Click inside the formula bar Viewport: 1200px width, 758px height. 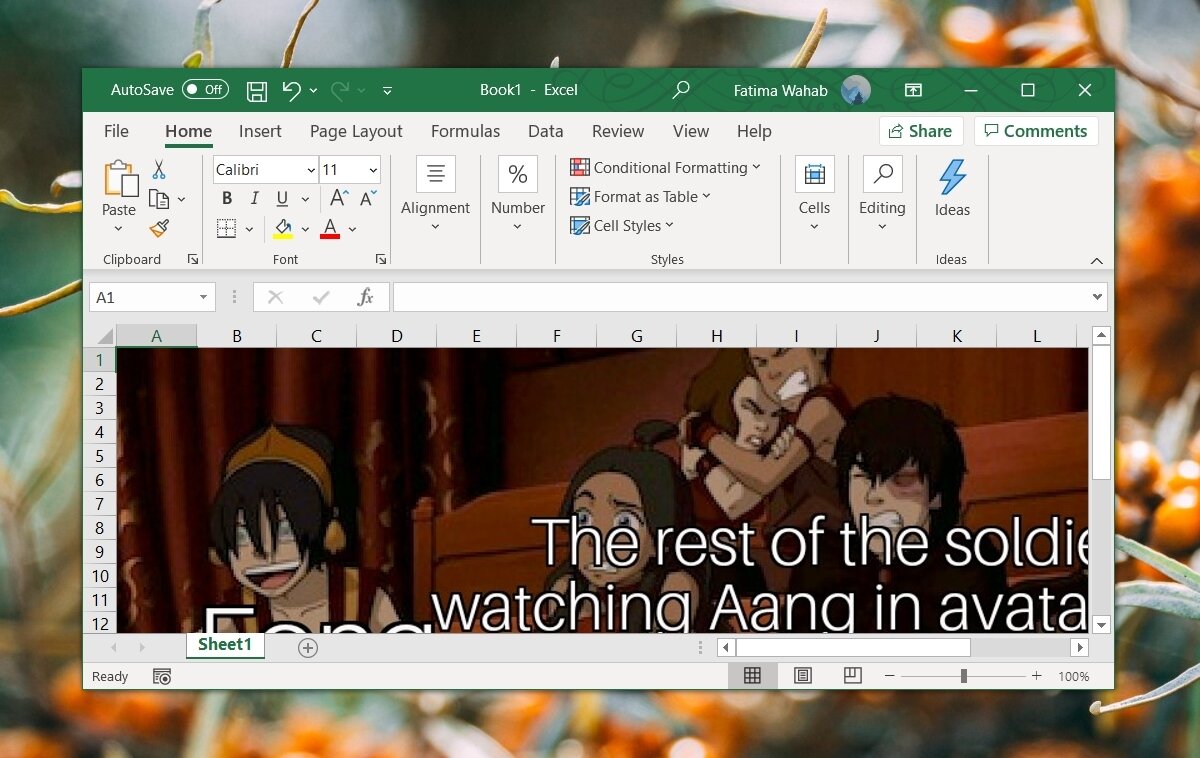click(700, 296)
